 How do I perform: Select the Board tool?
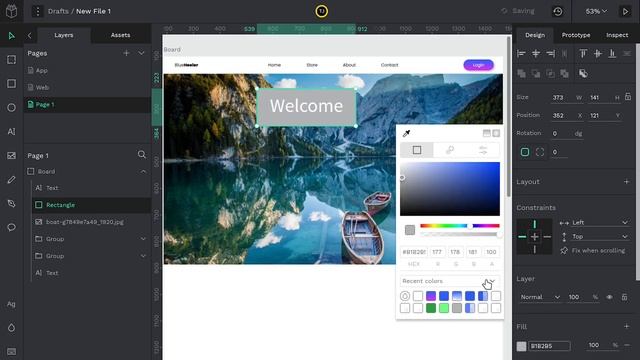[x=11, y=60]
